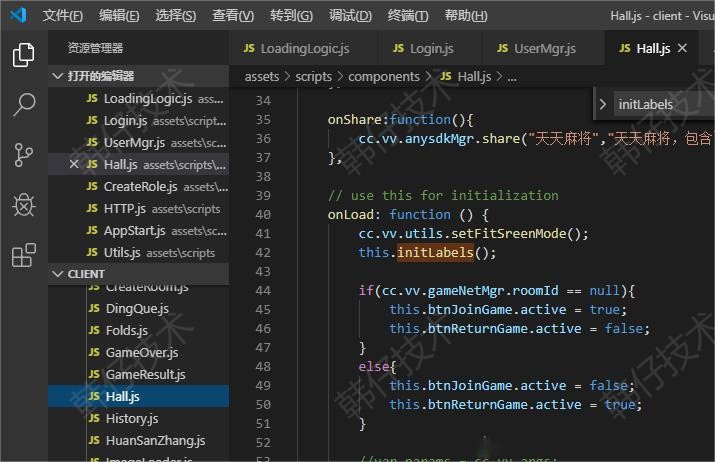Viewport: 715px width, 462px height.
Task: Open the 调试(D) menu
Action: point(350,16)
